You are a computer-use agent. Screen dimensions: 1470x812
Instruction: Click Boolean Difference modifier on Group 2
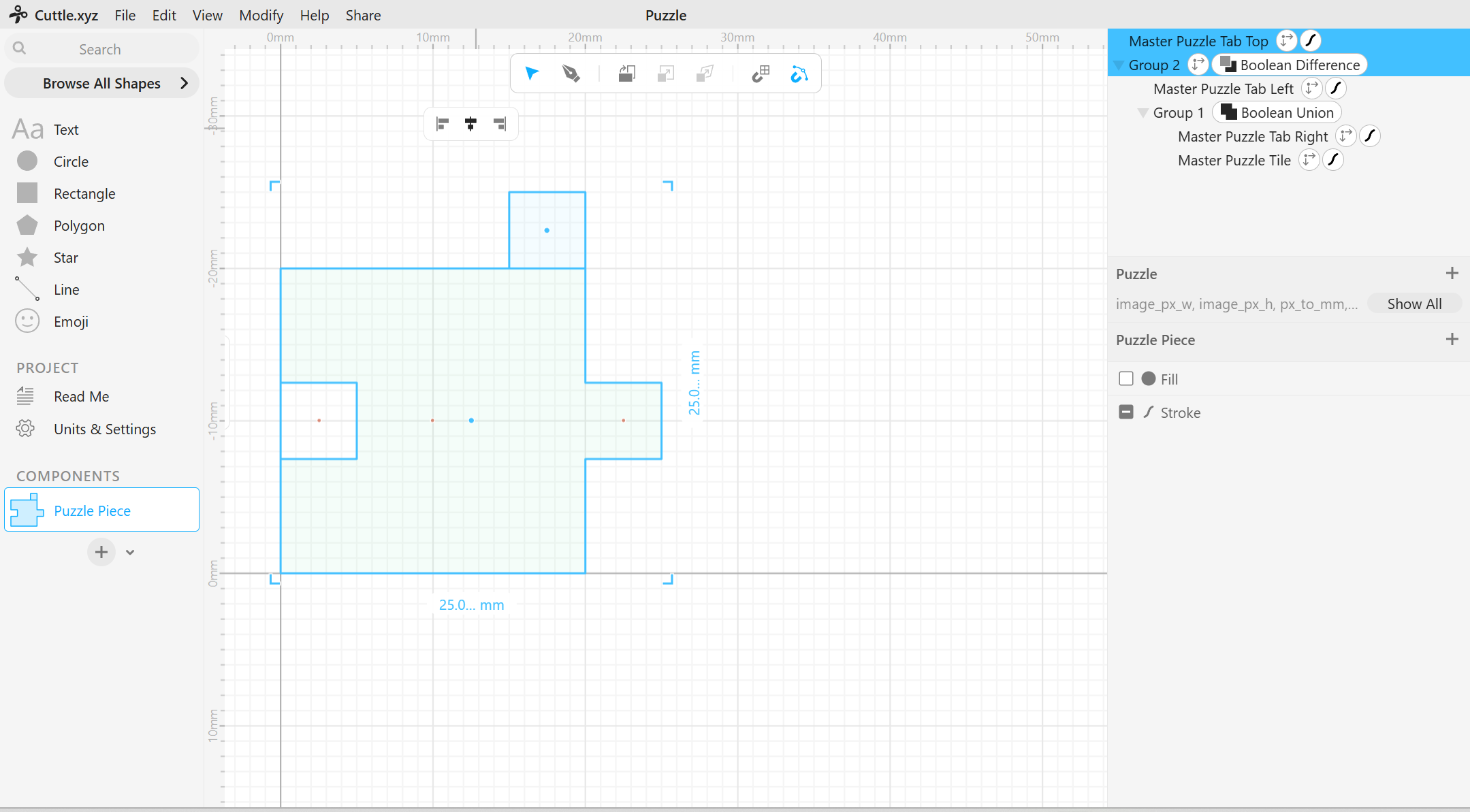click(x=1290, y=65)
